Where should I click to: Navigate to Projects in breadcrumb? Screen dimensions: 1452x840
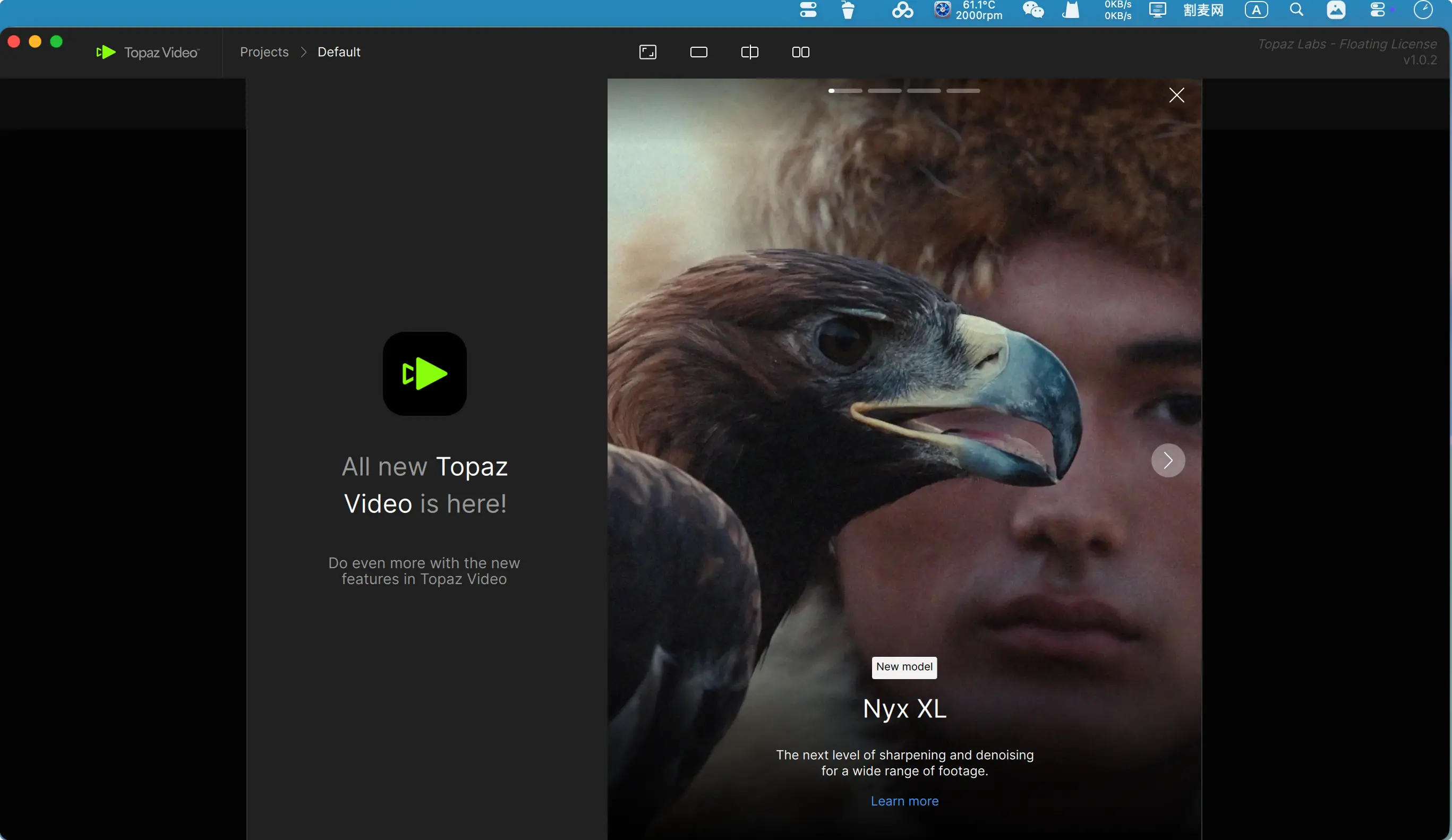264,53
